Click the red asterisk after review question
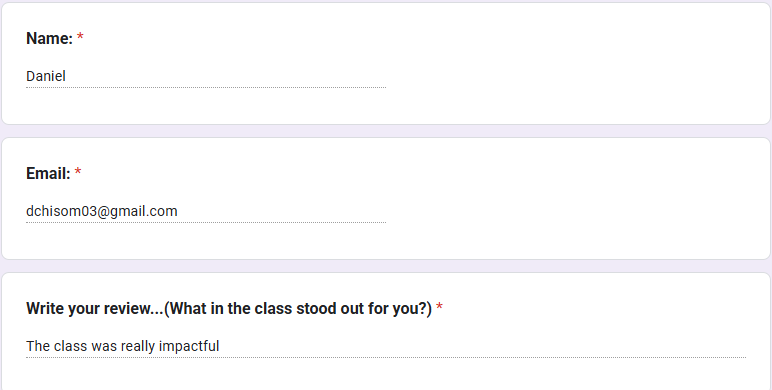772x390 pixels. 439,308
